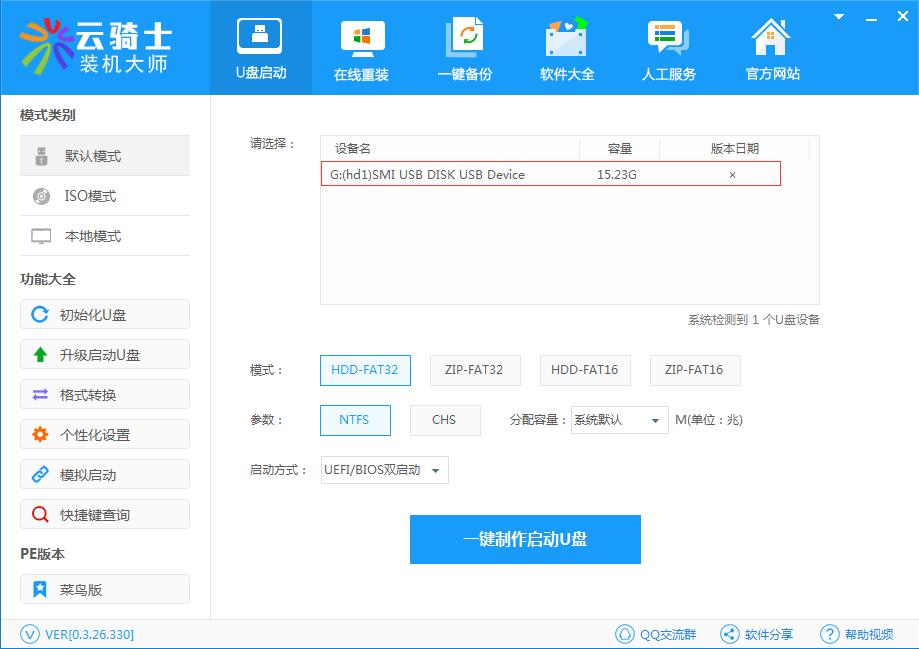Click the swap arrows icon on 格式转换
Screen dimensions: 919x649
tap(40, 395)
